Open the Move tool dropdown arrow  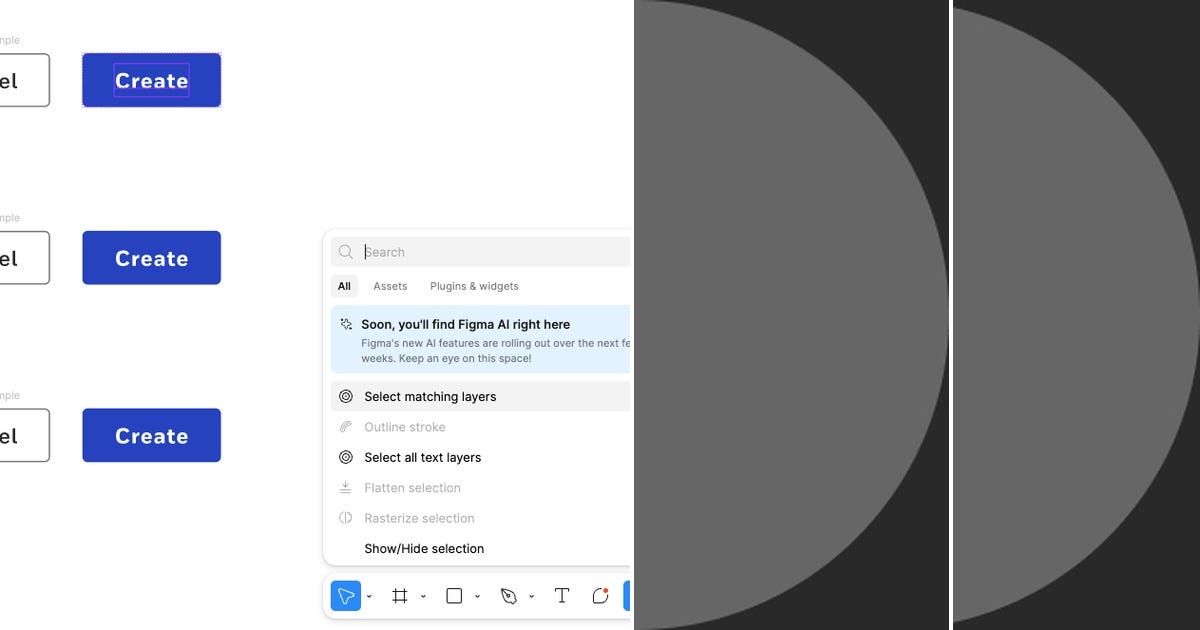coord(369,595)
